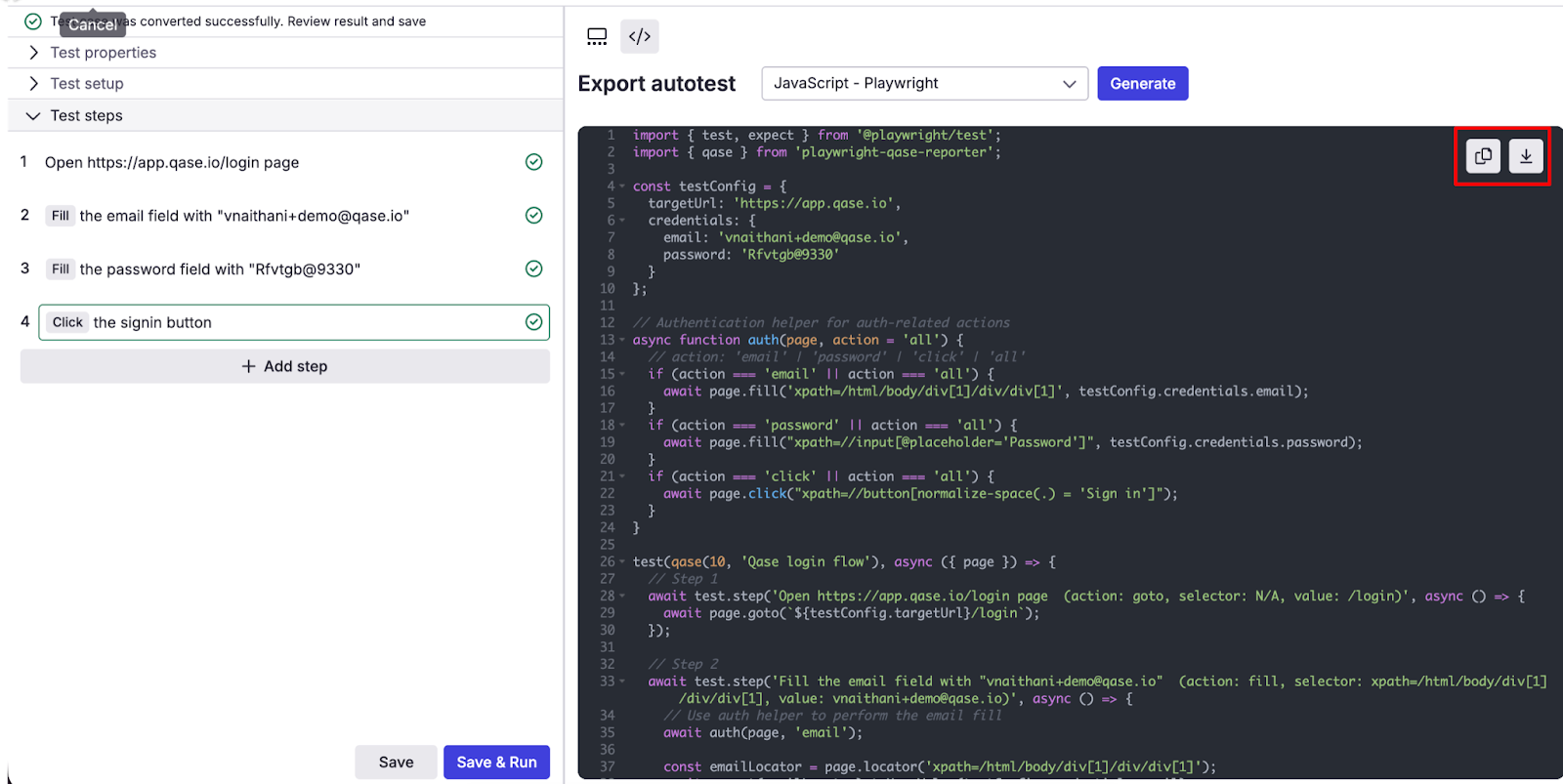Click the status checkmark for step 1
Screen dimensions: 1563x784
[x=533, y=162]
